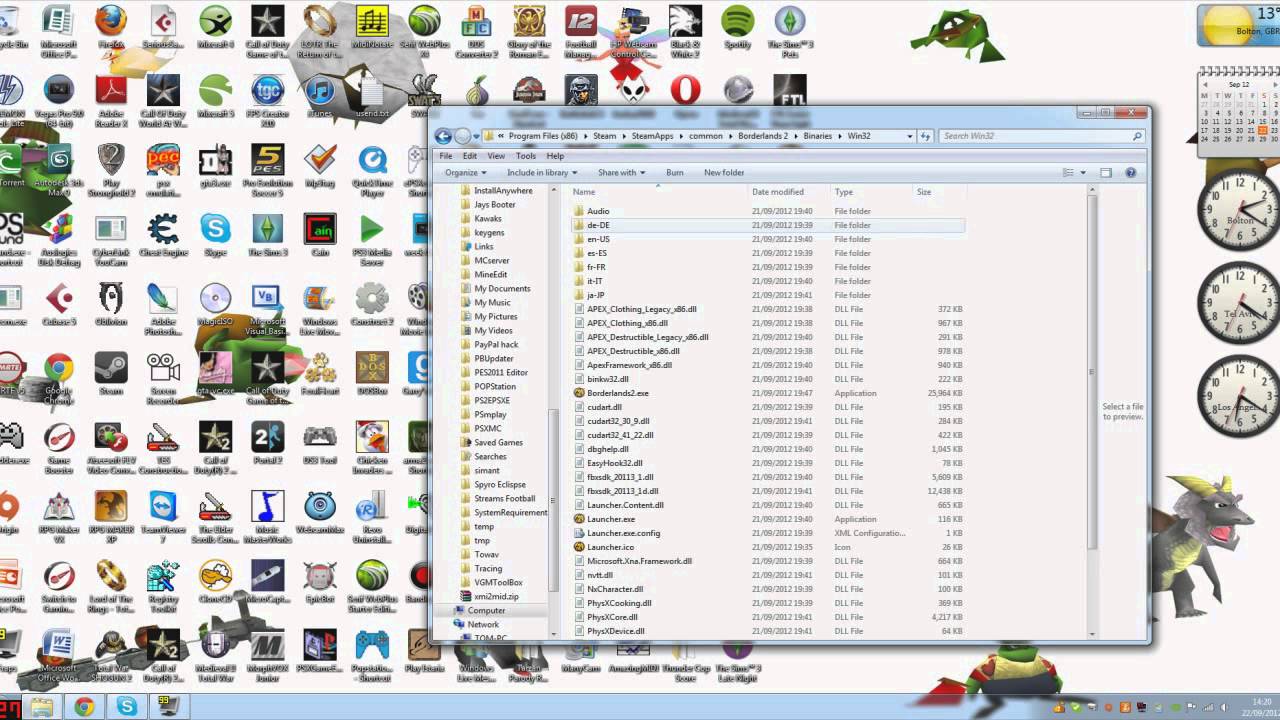Open the Tools menu
The width and height of the screenshot is (1280, 720).
526,156
